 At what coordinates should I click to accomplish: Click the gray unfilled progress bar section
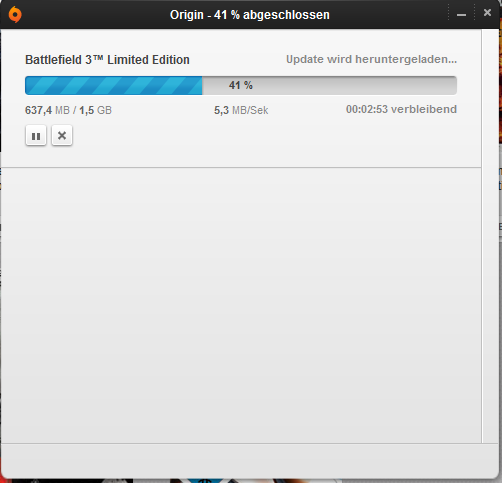point(329,85)
